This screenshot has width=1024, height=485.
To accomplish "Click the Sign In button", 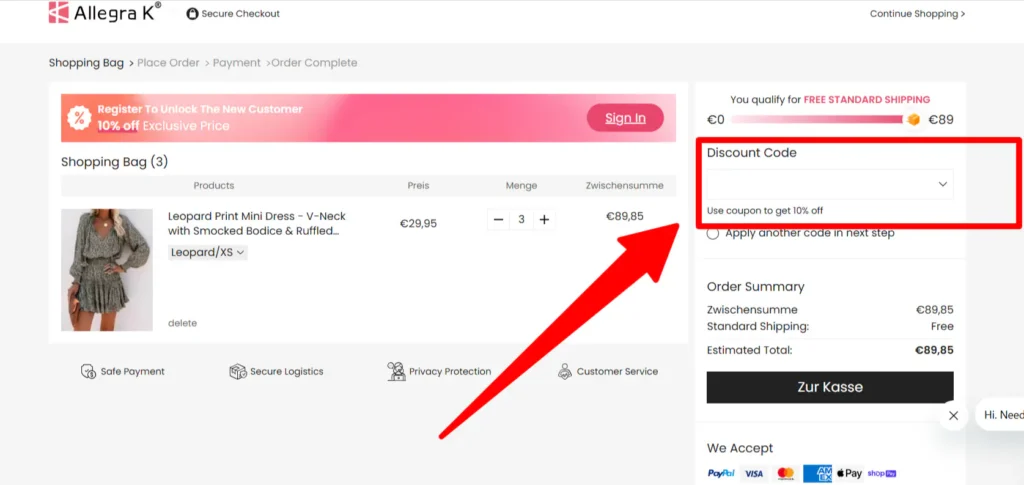I will pos(625,118).
